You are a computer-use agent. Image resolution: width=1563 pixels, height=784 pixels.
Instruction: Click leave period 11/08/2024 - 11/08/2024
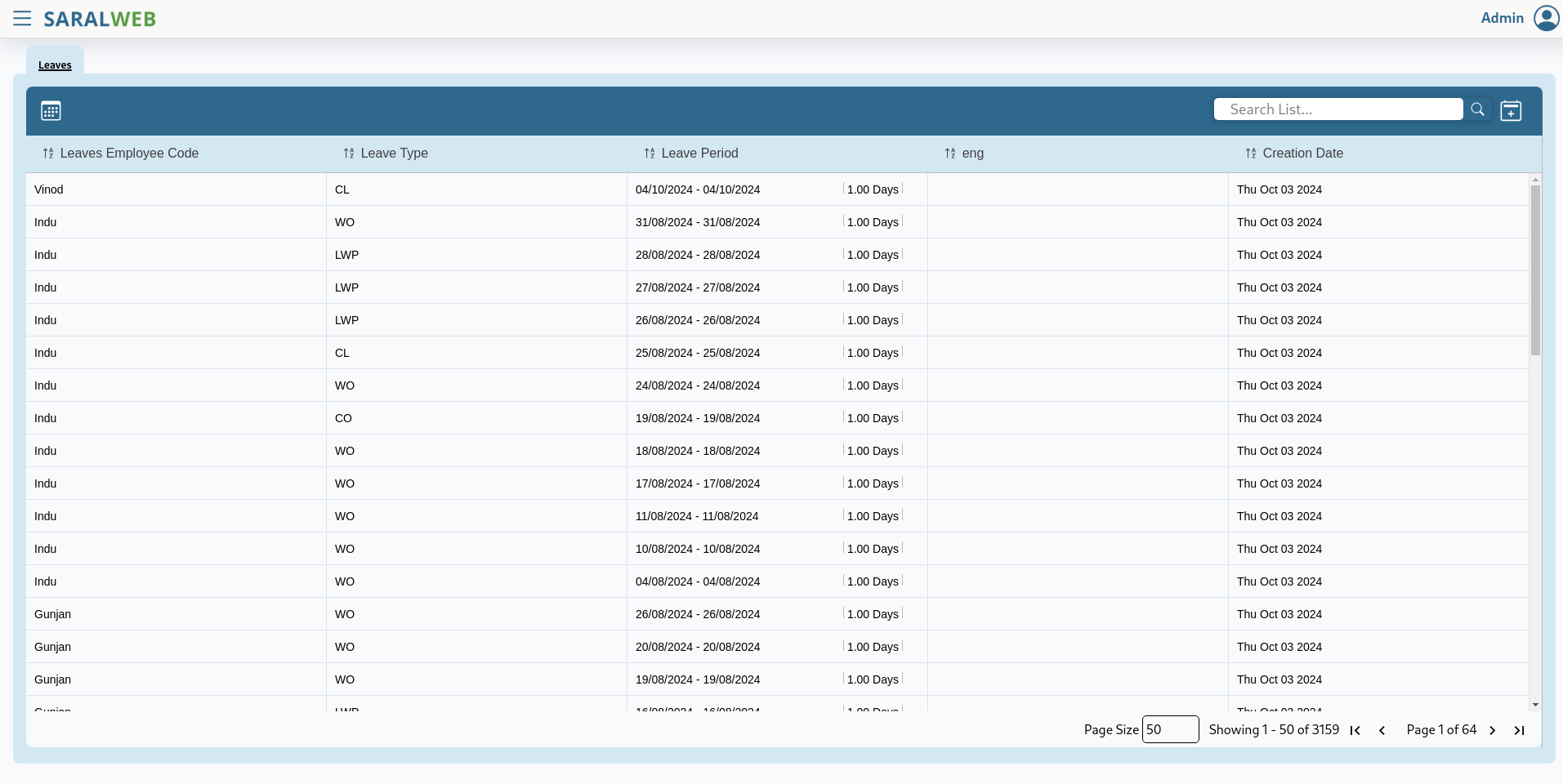click(x=697, y=516)
